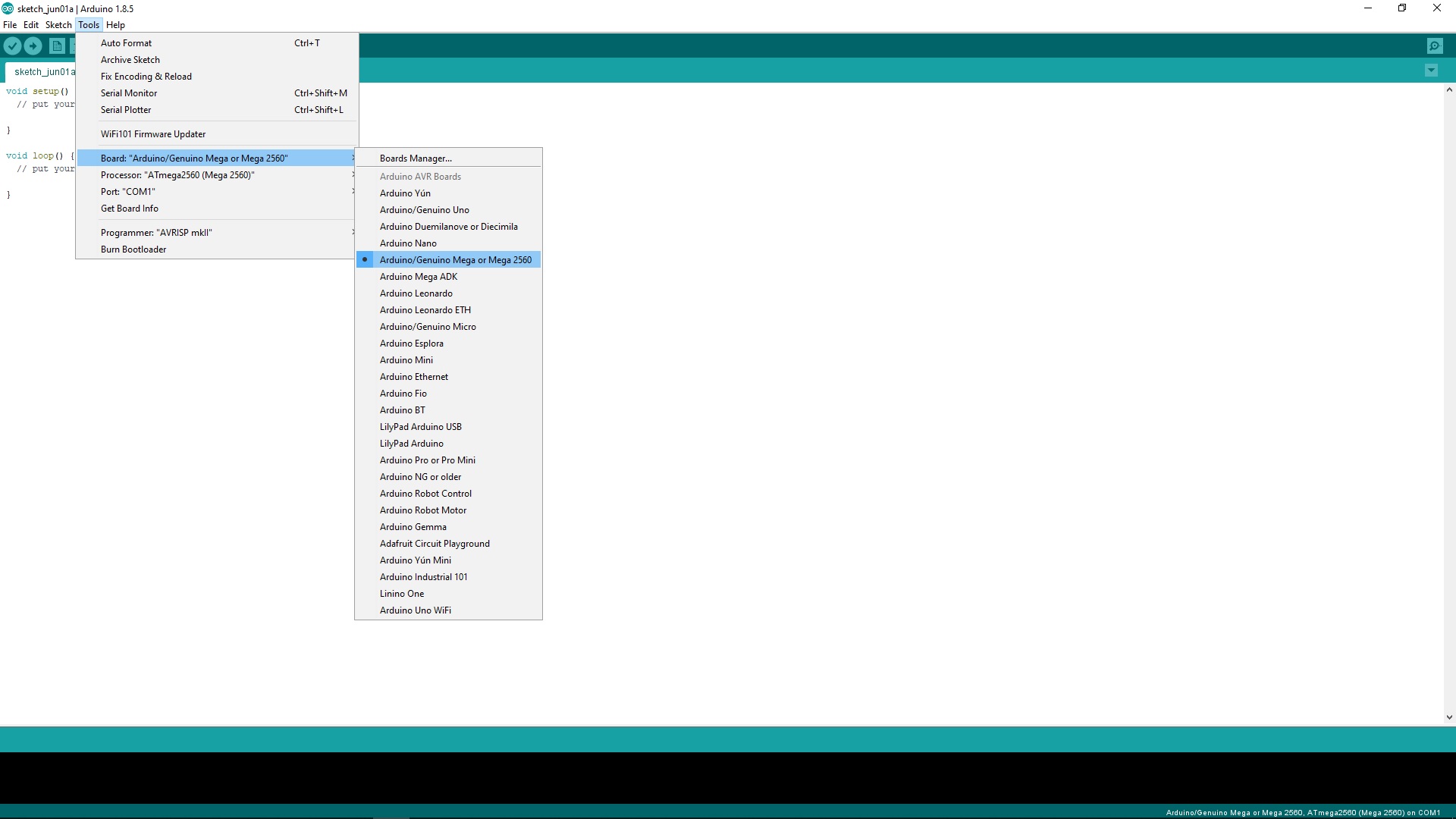Select Arduino Gemma board
The image size is (1456, 819).
448,527
